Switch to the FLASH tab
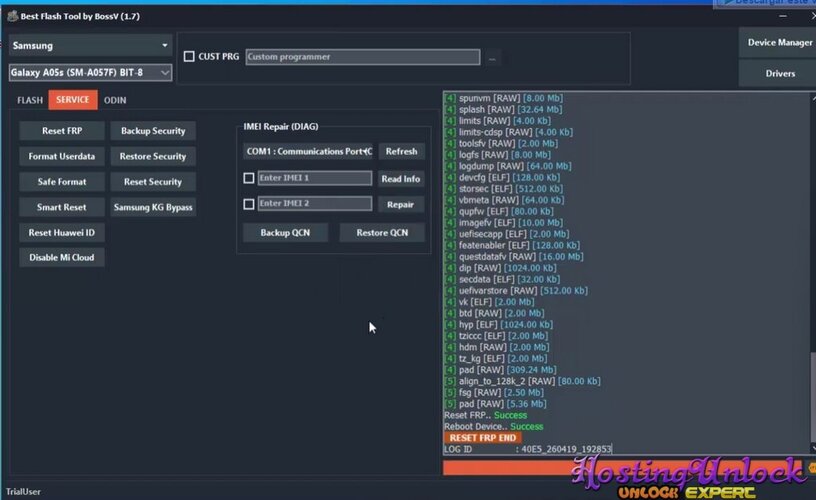Image resolution: width=816 pixels, height=500 pixels. tap(30, 100)
